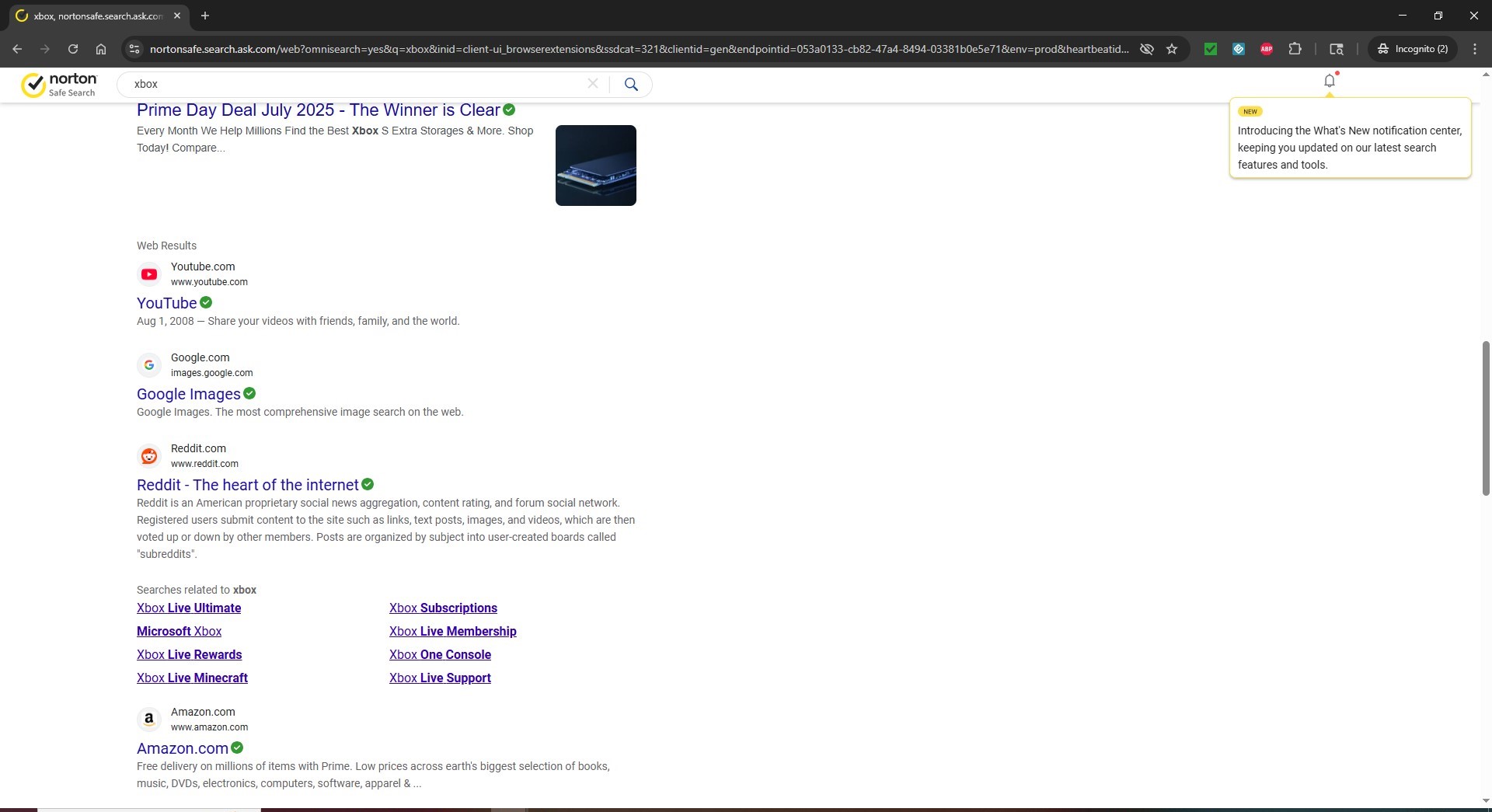Search related Xbox Live Support
Viewport: 1492px width, 812px height.
[x=440, y=678]
